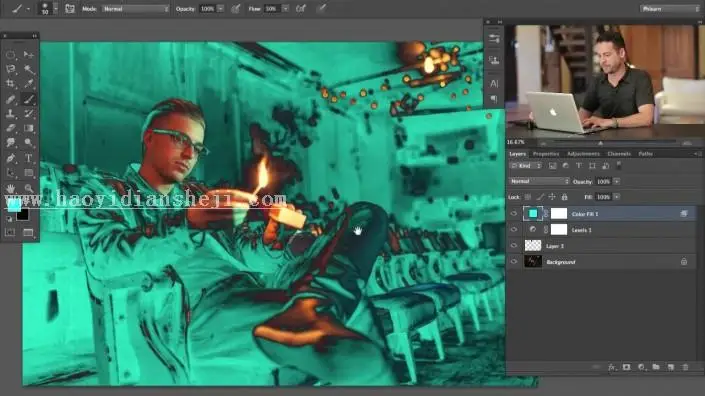Toggle lock image pixels

pyautogui.click(x=540, y=197)
